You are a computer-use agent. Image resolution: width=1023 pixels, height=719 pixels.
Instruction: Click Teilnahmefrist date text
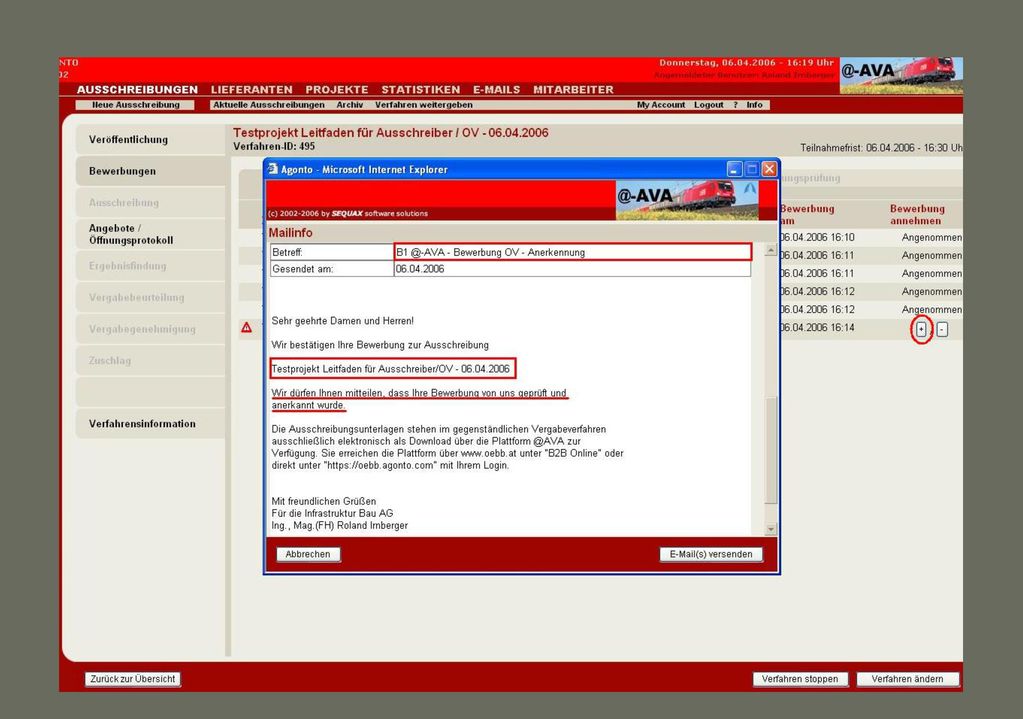tap(881, 148)
